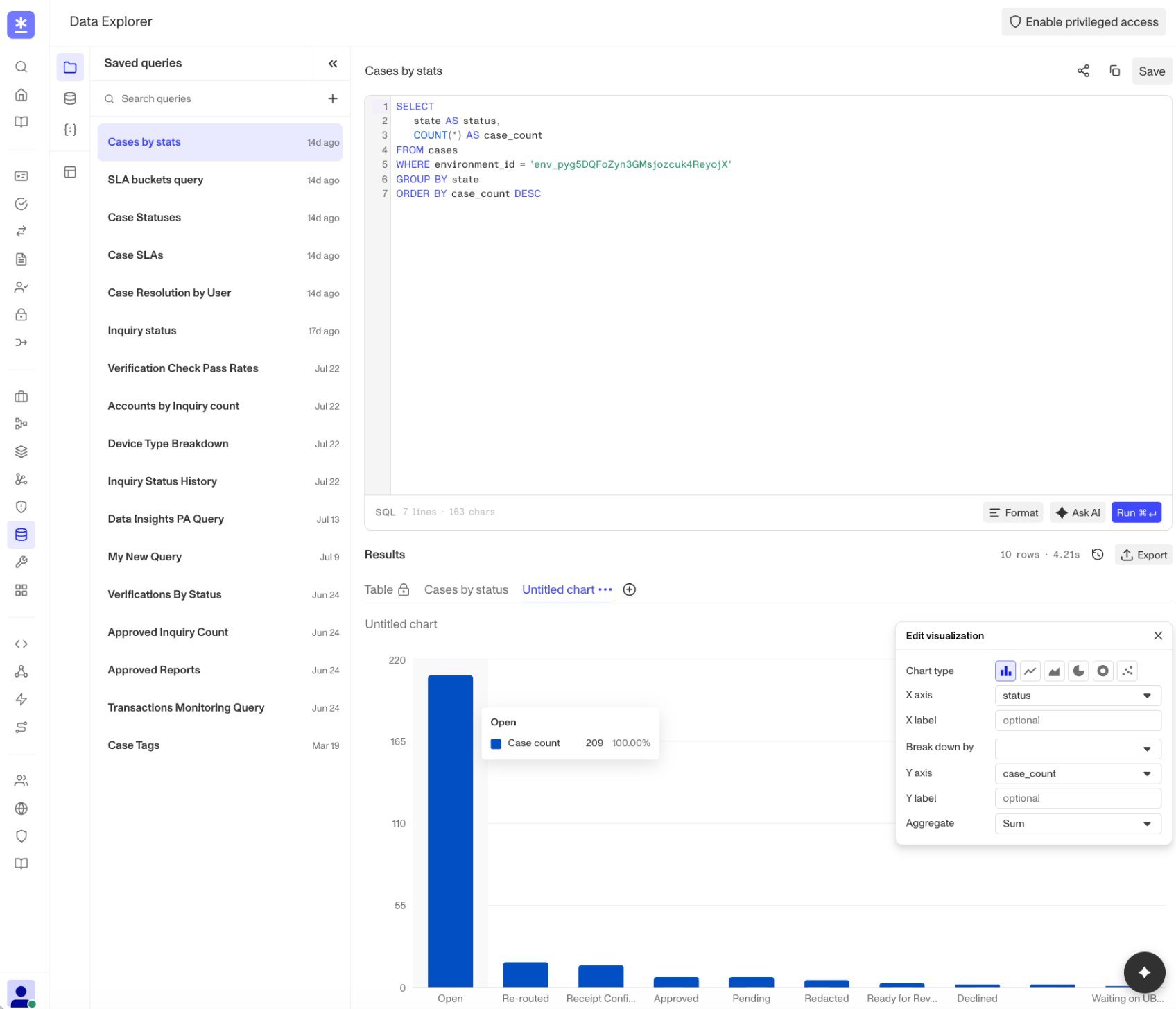Open the Device Type Breakdown query
The image size is (1176, 1009).
coord(220,444)
